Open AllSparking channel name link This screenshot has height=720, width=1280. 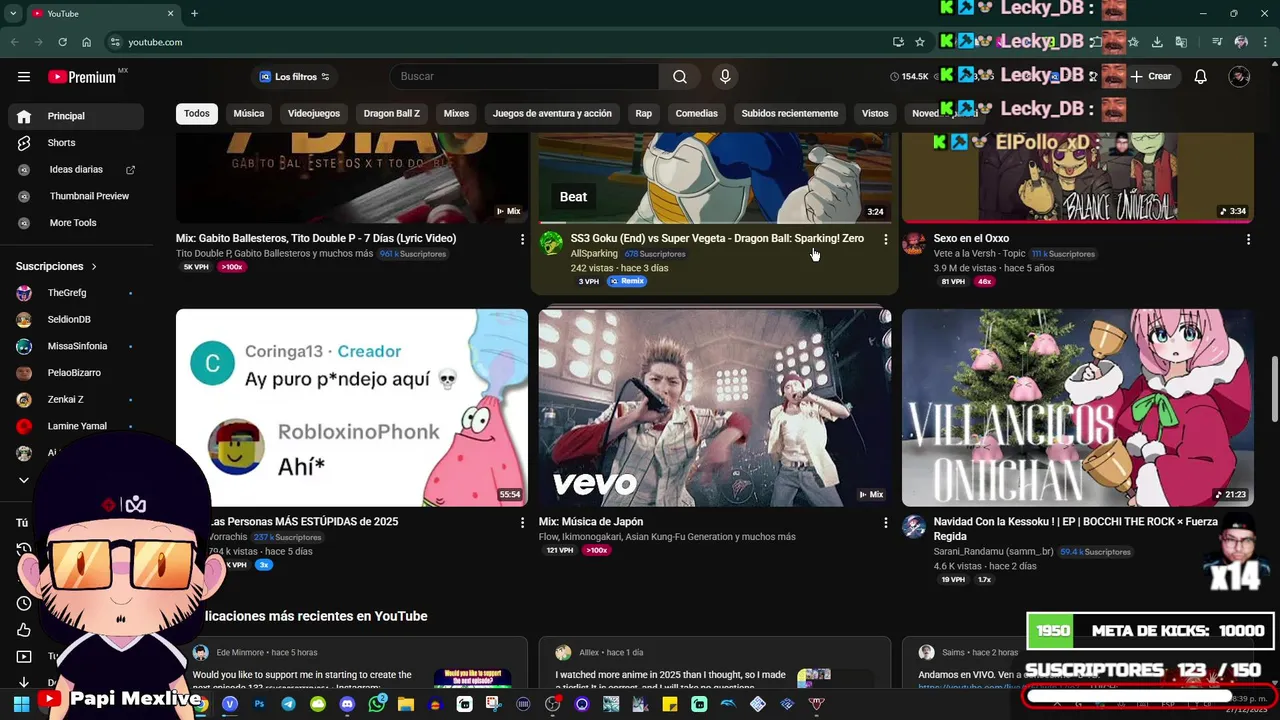pos(594,254)
